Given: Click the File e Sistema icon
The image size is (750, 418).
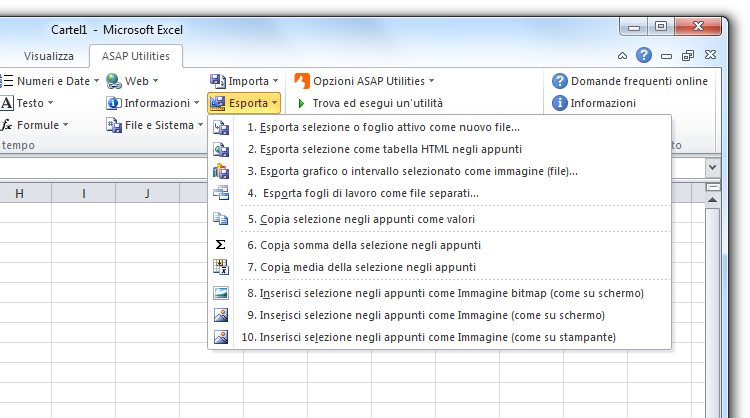Looking at the screenshot, I should pyautogui.click(x=114, y=125).
